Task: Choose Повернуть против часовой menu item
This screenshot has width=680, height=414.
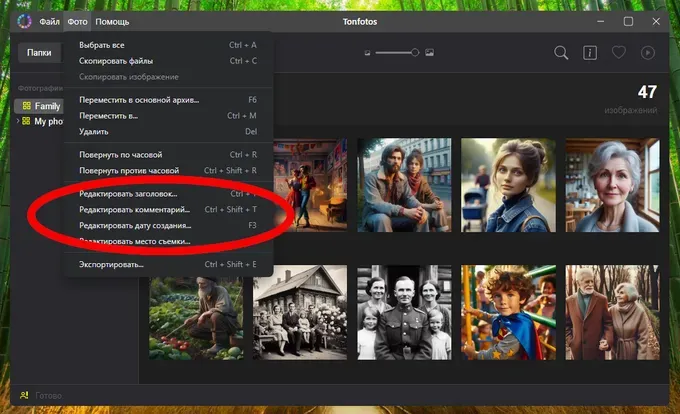Action: point(168,171)
